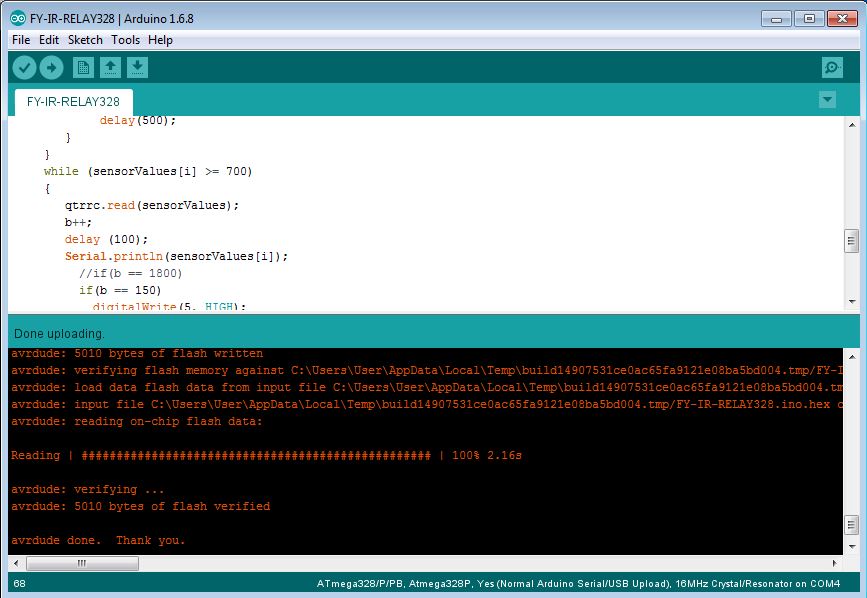The height and width of the screenshot is (598, 867).
Task: Click the Arduino logo in title bar
Action: coord(18,18)
